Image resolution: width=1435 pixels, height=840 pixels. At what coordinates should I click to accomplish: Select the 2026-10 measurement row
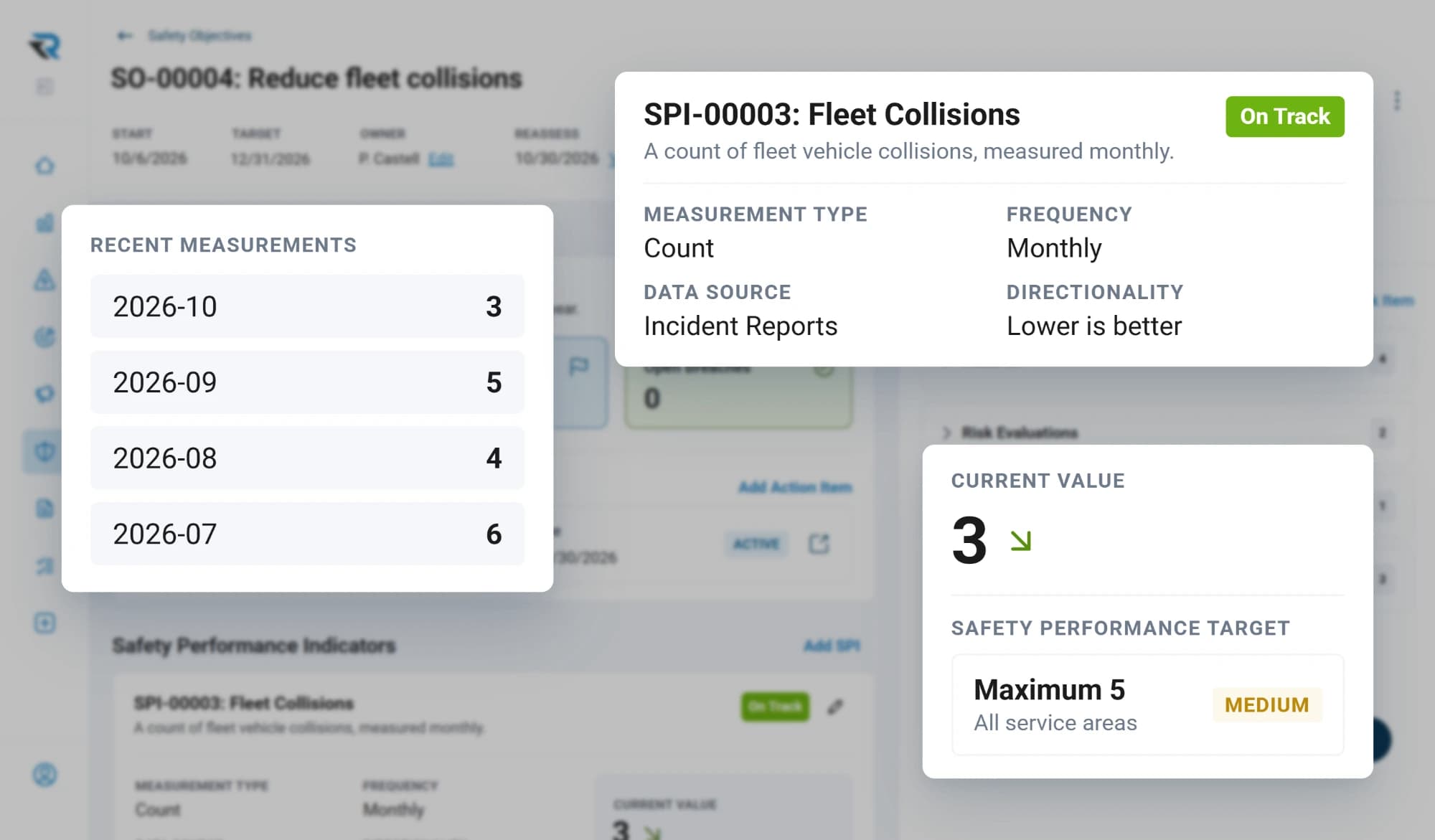click(x=307, y=306)
